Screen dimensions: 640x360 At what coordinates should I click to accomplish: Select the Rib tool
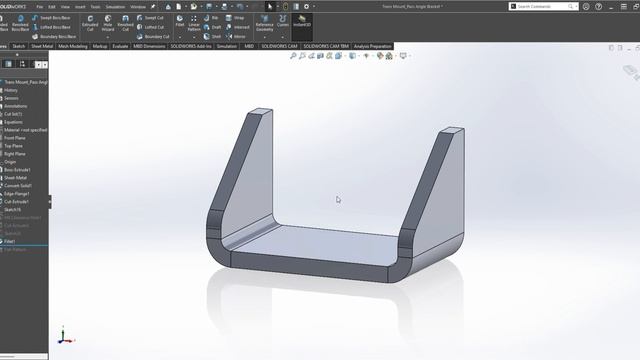click(x=211, y=18)
